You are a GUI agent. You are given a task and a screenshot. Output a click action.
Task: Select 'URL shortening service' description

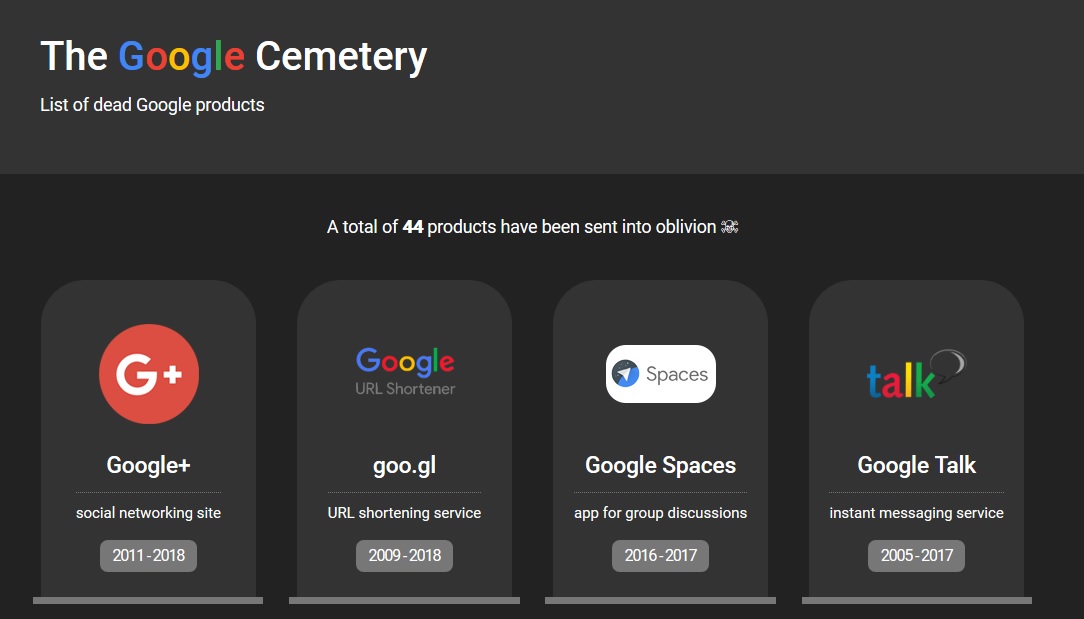point(404,513)
